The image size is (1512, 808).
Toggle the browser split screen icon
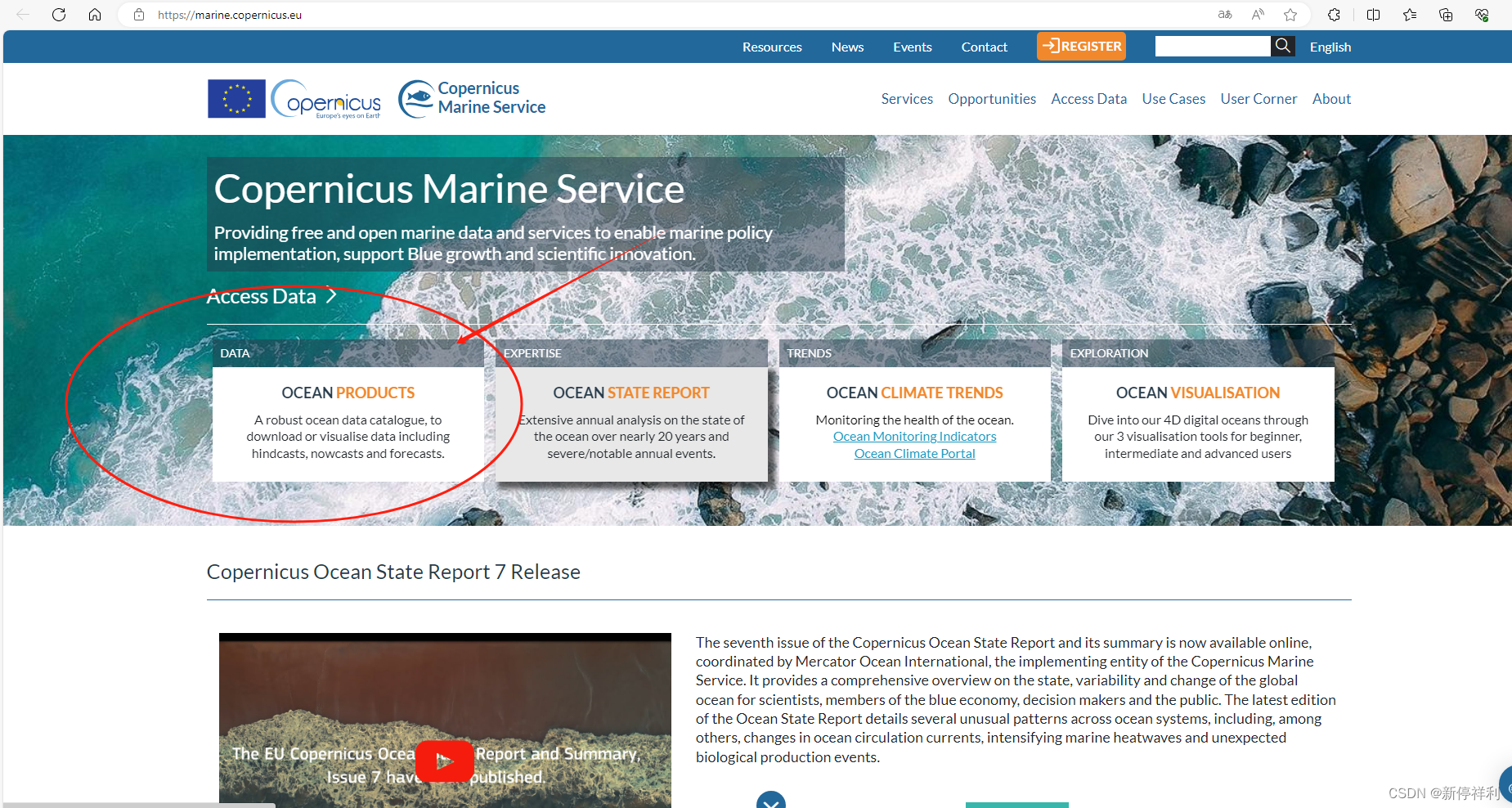1374,15
